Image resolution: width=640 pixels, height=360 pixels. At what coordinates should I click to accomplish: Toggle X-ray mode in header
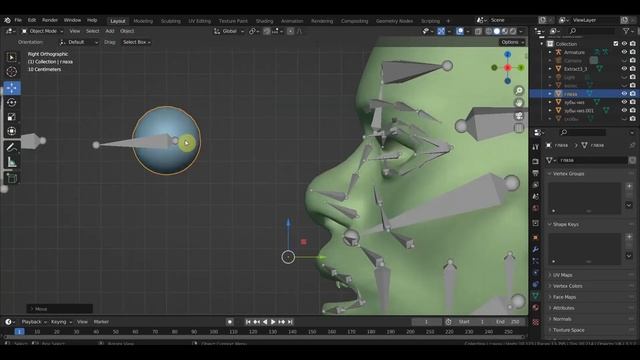pos(478,31)
